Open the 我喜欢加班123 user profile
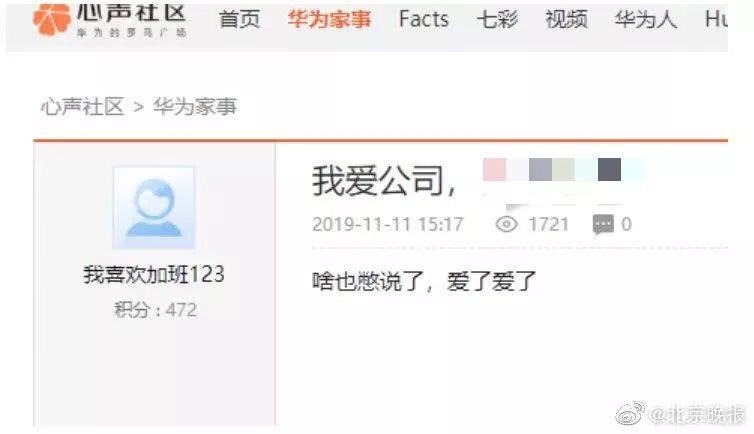 154,274
